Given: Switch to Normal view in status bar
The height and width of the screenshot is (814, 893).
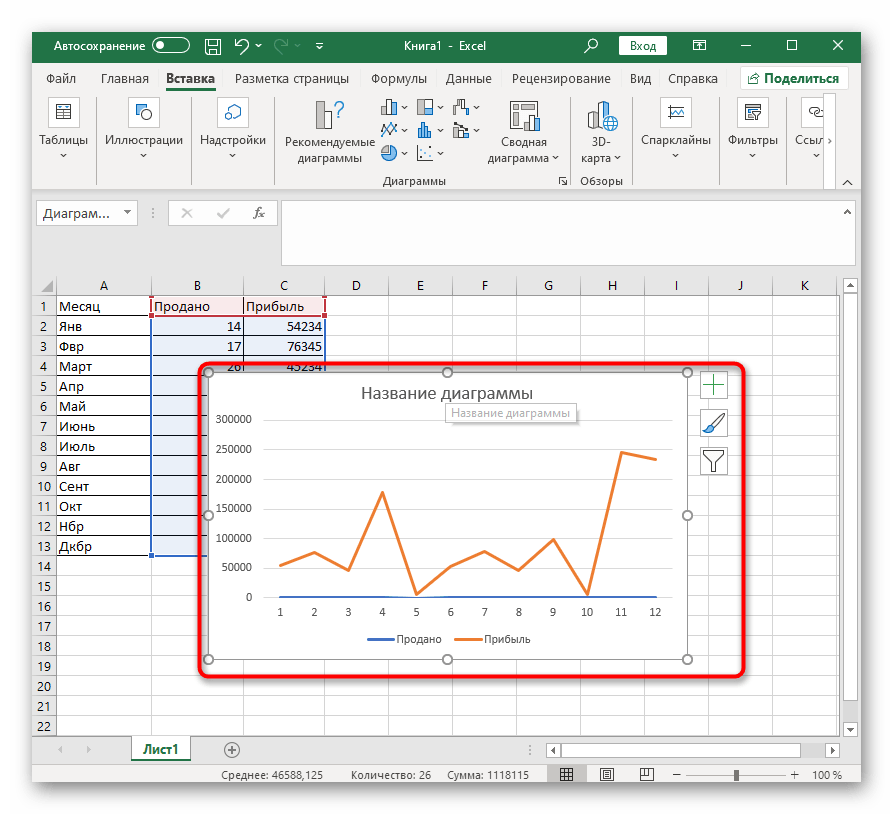Looking at the screenshot, I should click(566, 775).
